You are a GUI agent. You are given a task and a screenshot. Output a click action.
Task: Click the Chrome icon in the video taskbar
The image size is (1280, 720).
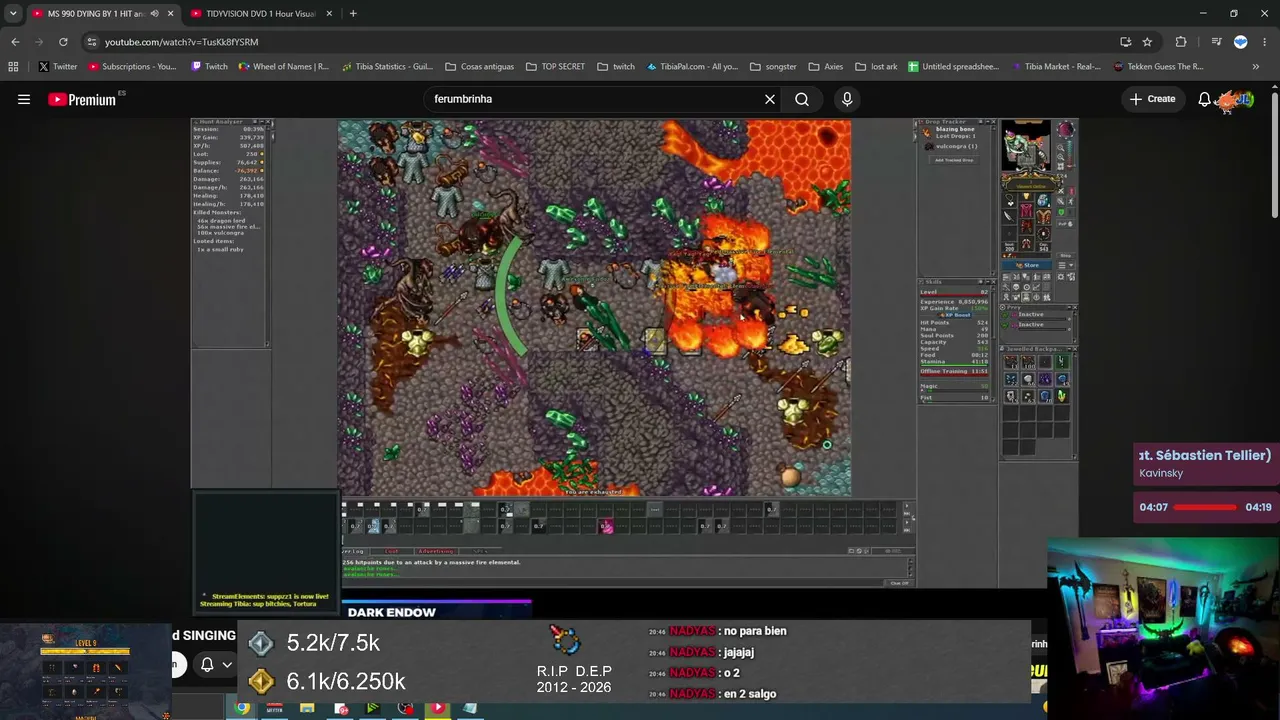click(242, 708)
